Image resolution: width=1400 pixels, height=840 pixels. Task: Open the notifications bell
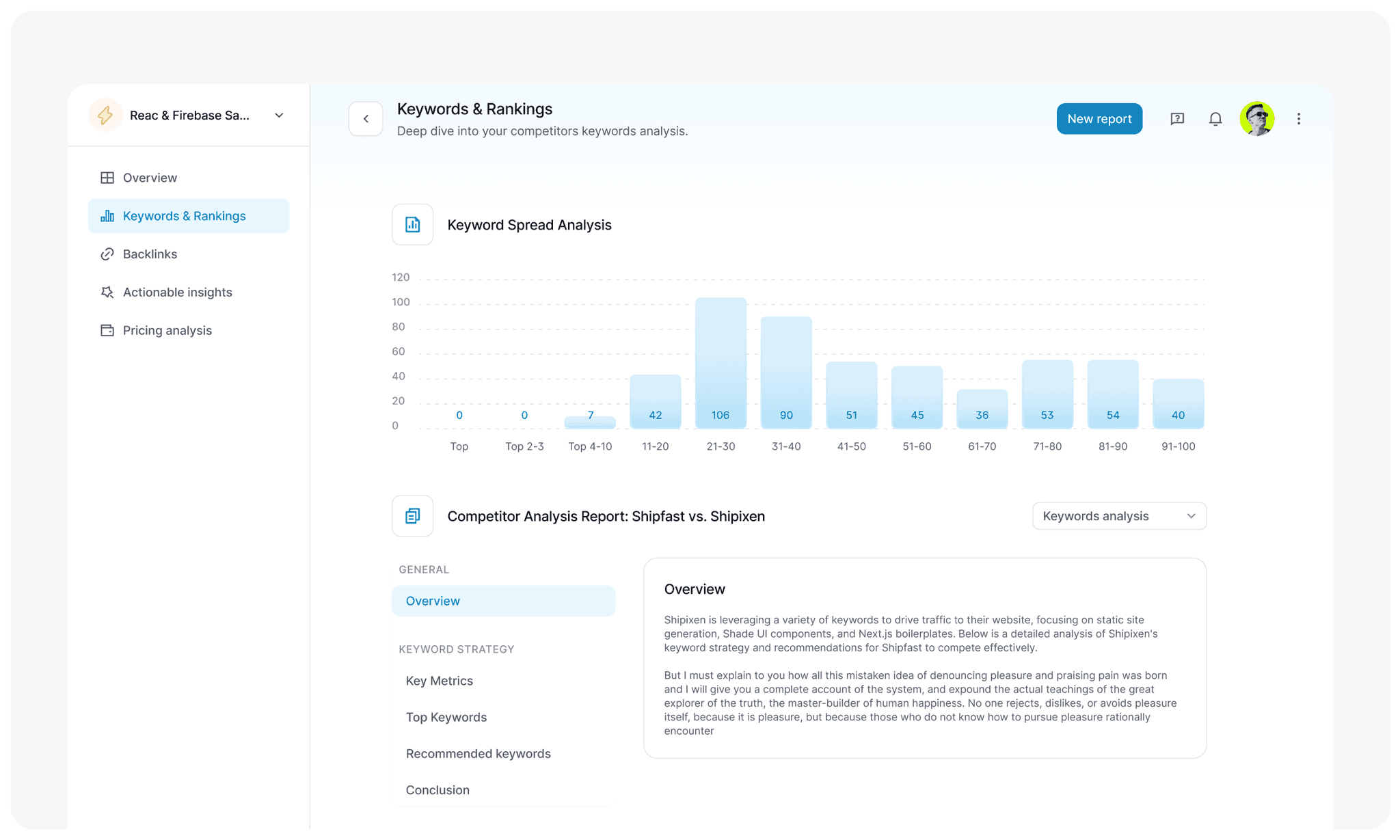pos(1215,119)
